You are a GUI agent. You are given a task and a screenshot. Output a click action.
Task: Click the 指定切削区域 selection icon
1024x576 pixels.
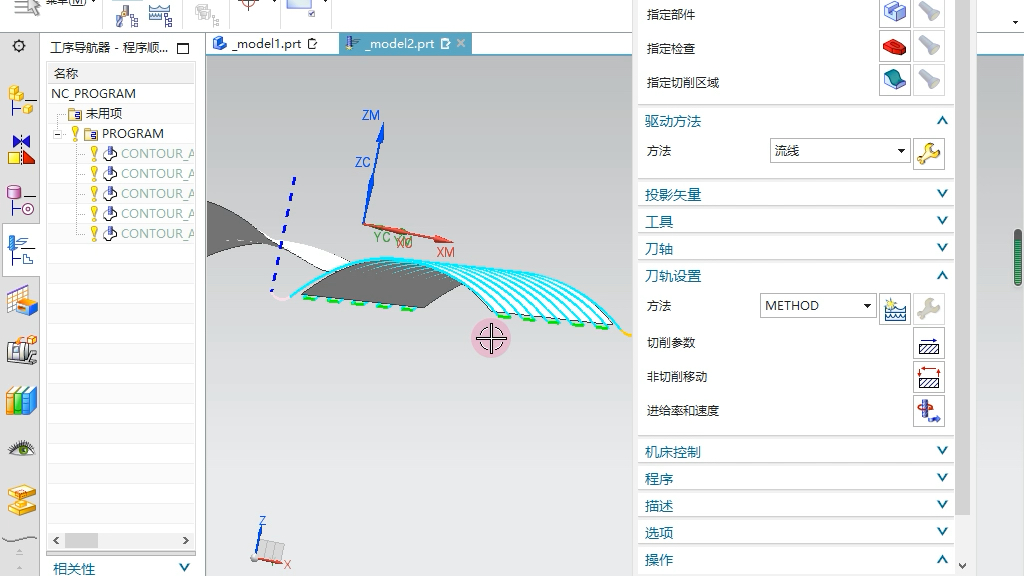893,81
